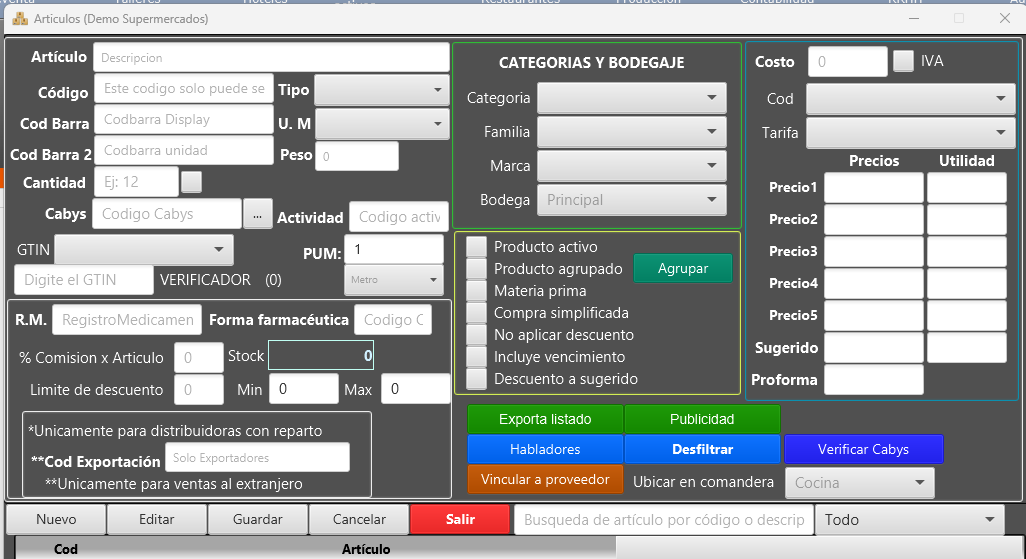Click the article search input field
The width and height of the screenshot is (1026, 559).
tap(663, 520)
